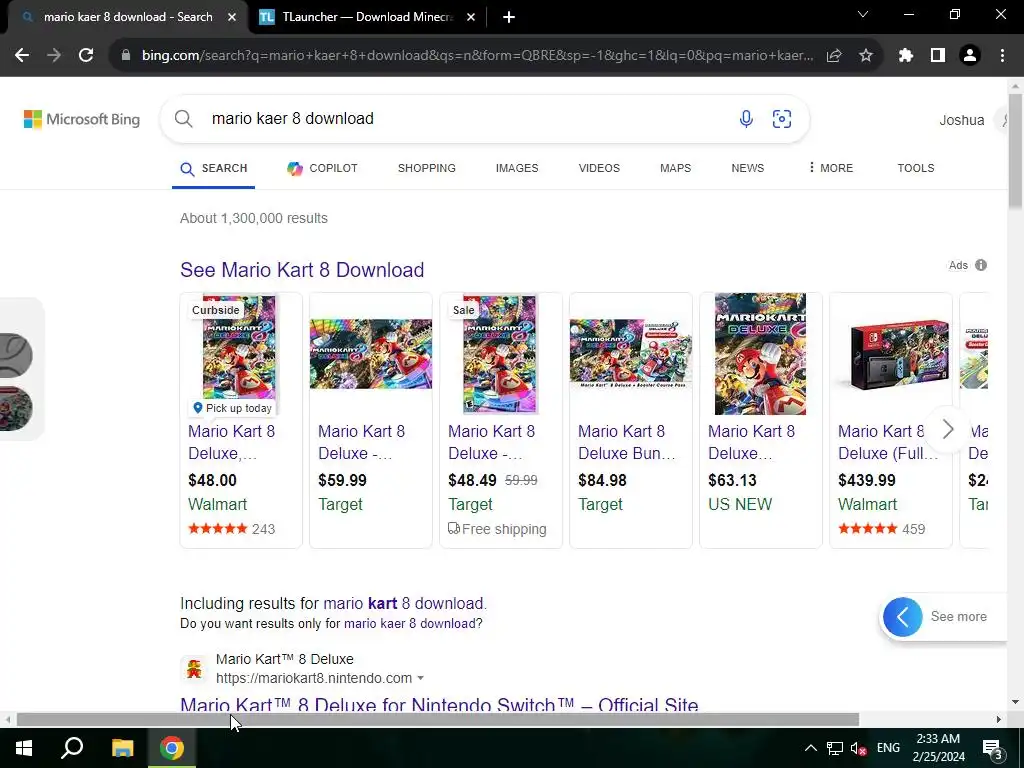Image resolution: width=1024 pixels, height=768 pixels.
Task: Click the blue See more arrow
Action: [x=903, y=616]
